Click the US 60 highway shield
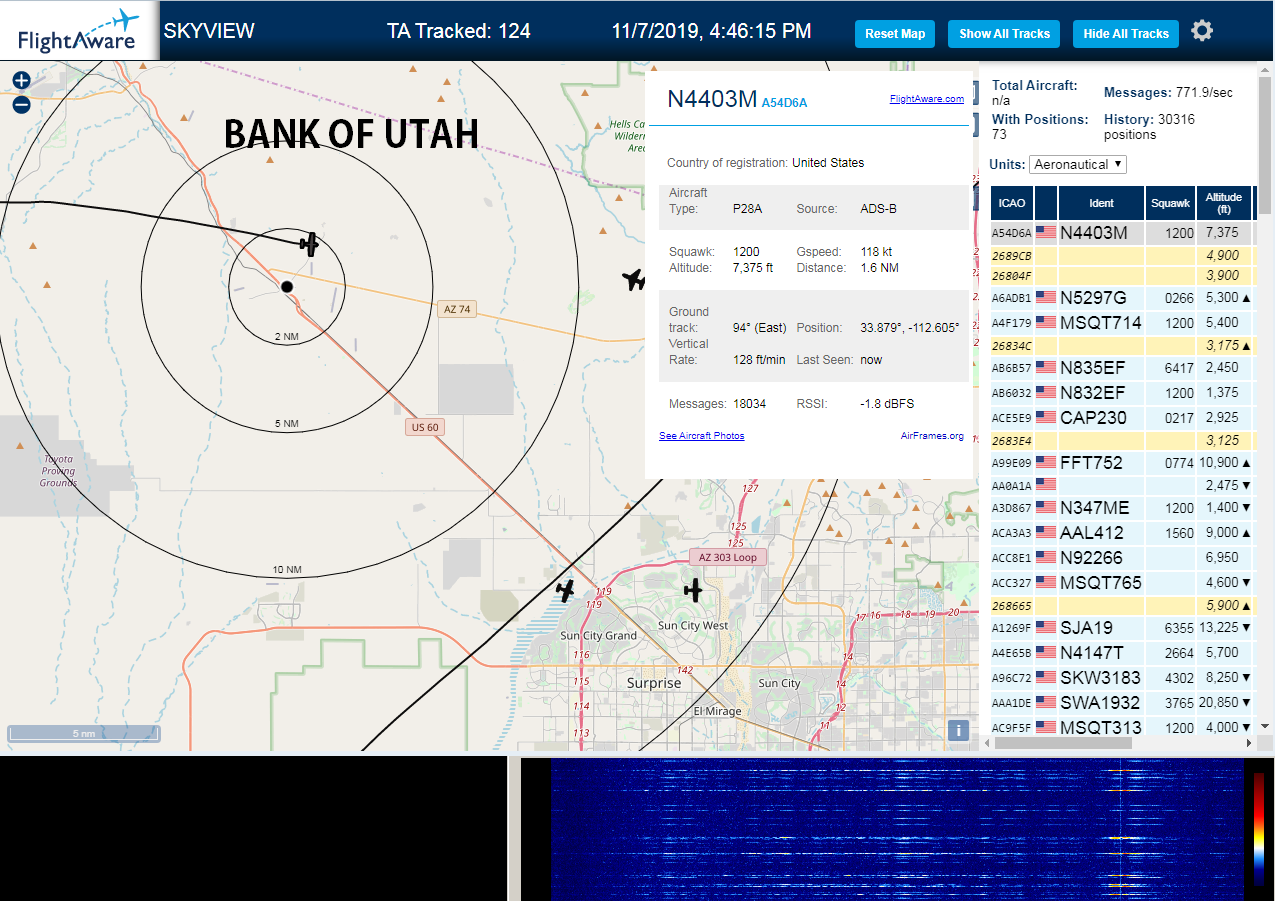The height and width of the screenshot is (901, 1275). pyautogui.click(x=425, y=427)
